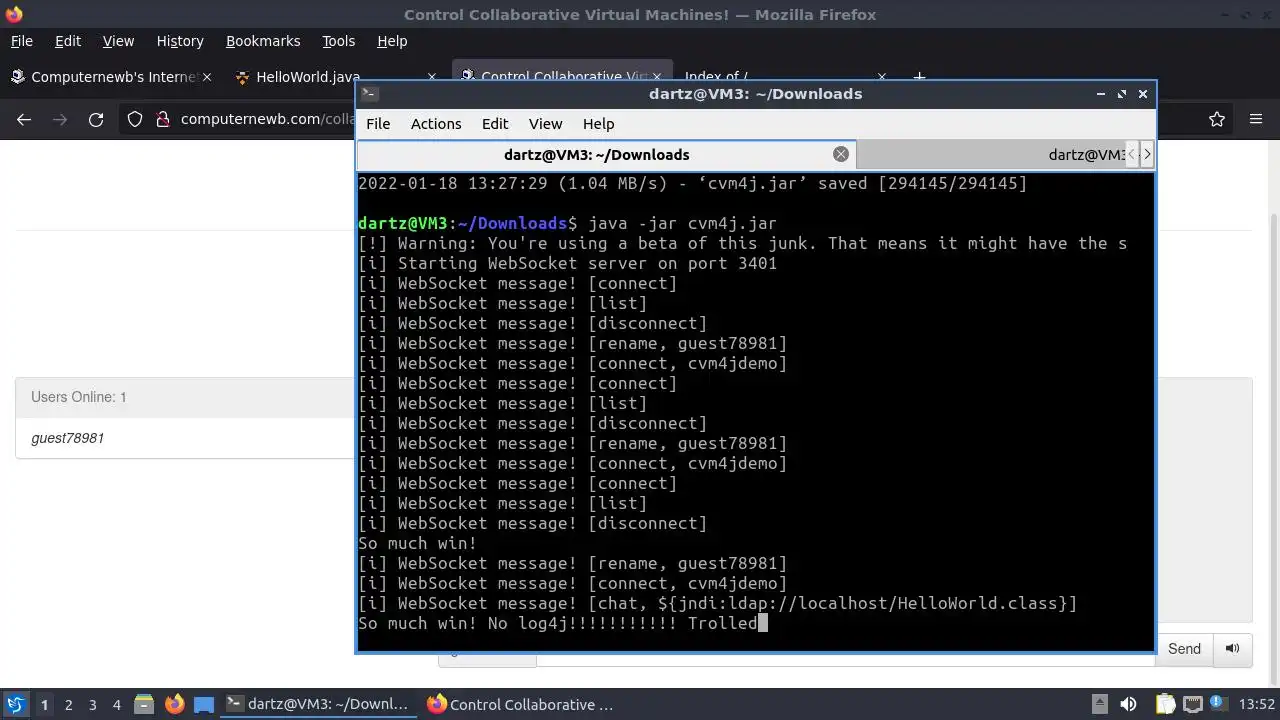
Task: Open the clipboard manager tray icon
Action: pyautogui.click(x=1165, y=704)
